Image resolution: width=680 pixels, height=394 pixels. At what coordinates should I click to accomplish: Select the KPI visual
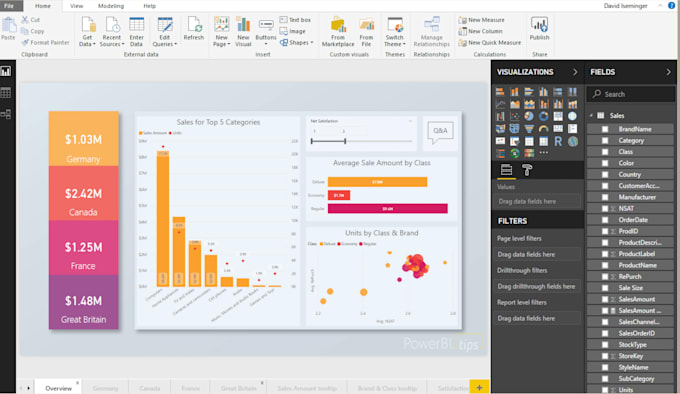pyautogui.click(x=500, y=141)
